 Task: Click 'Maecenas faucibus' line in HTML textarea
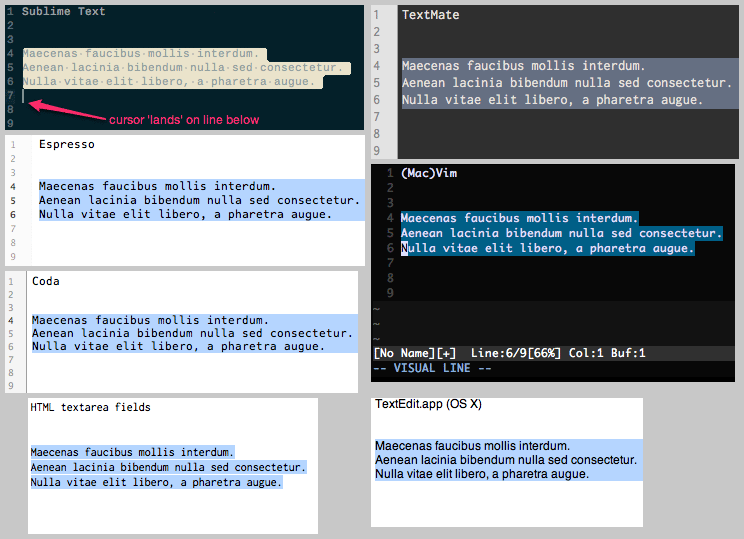[132, 453]
